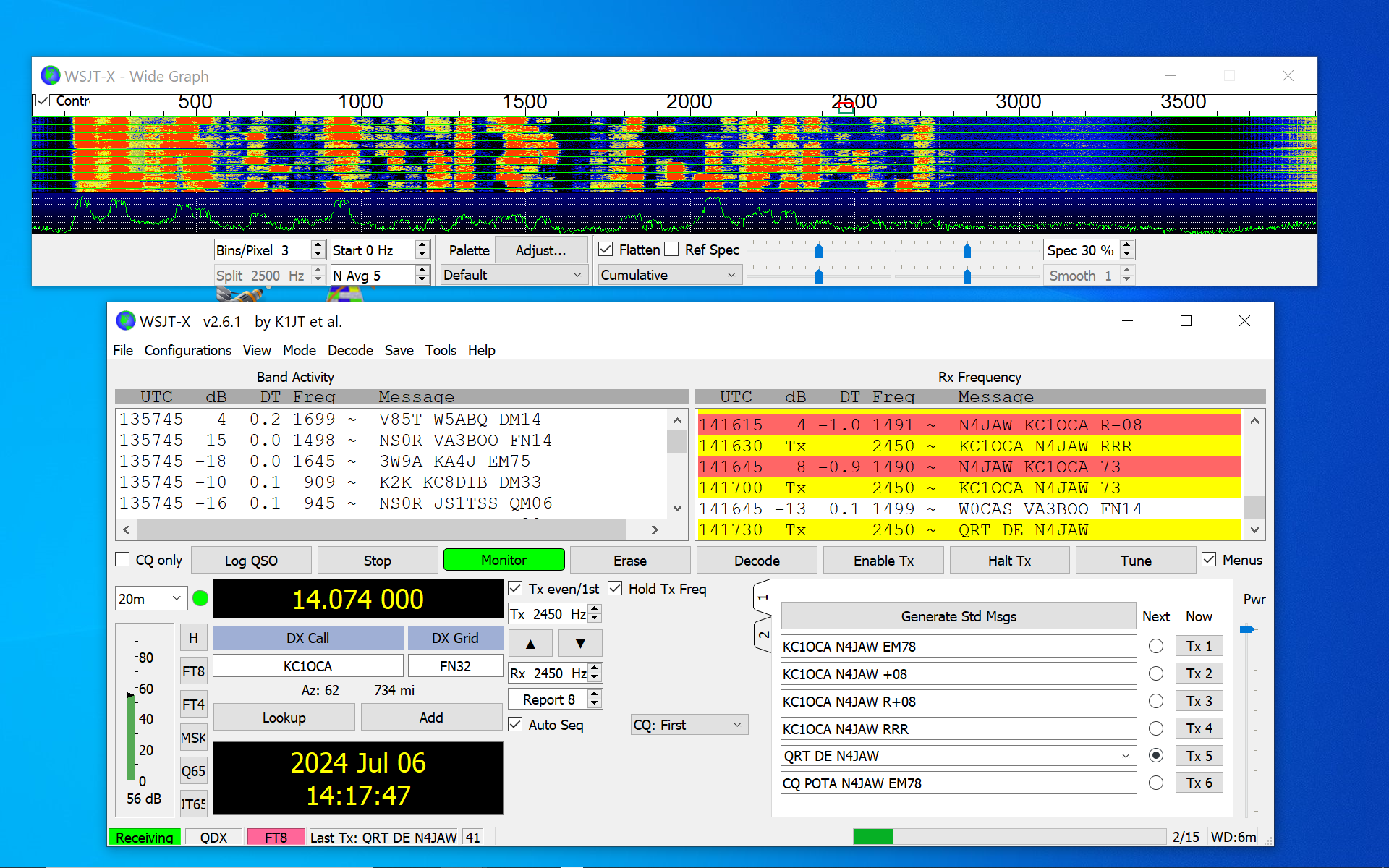Open the 20m band dropdown

(150, 598)
